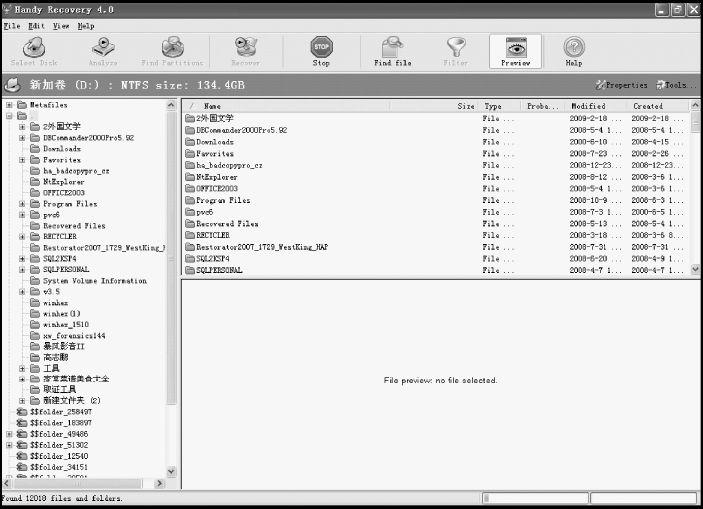Open the File menu
Viewport: 703px width, 509px height.
[x=12, y=25]
